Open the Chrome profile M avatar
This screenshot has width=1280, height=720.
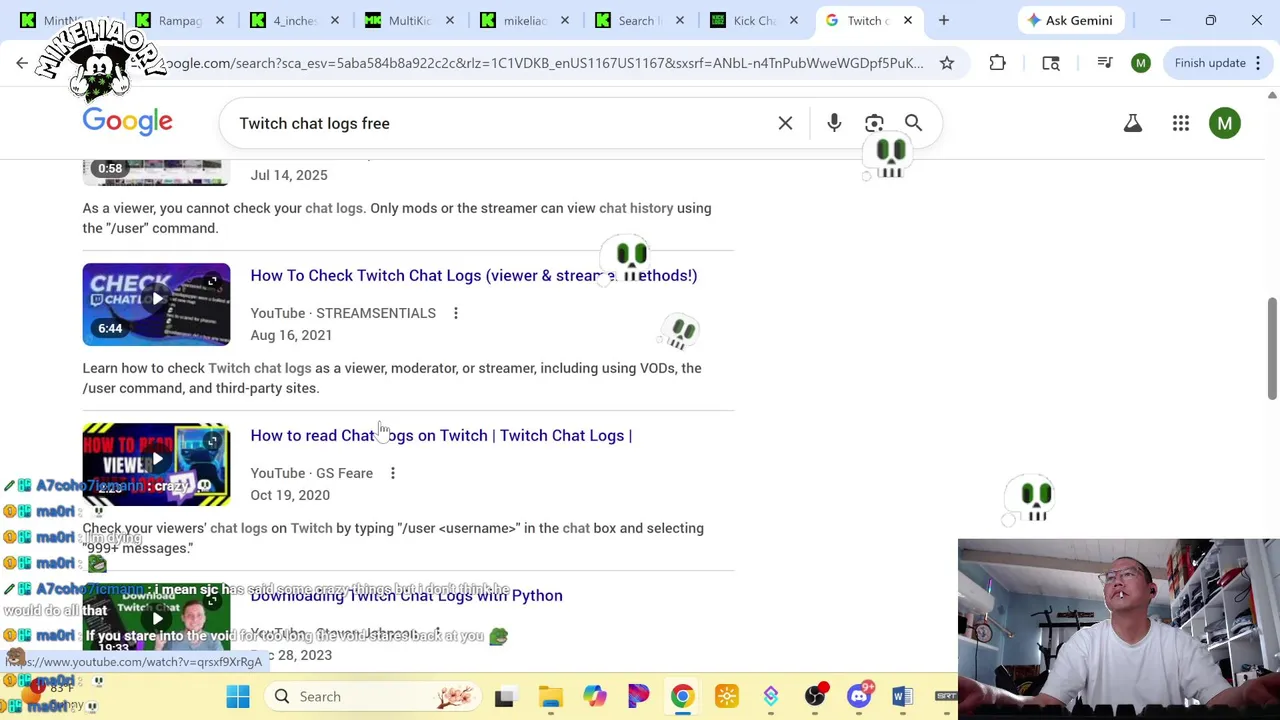(1141, 63)
